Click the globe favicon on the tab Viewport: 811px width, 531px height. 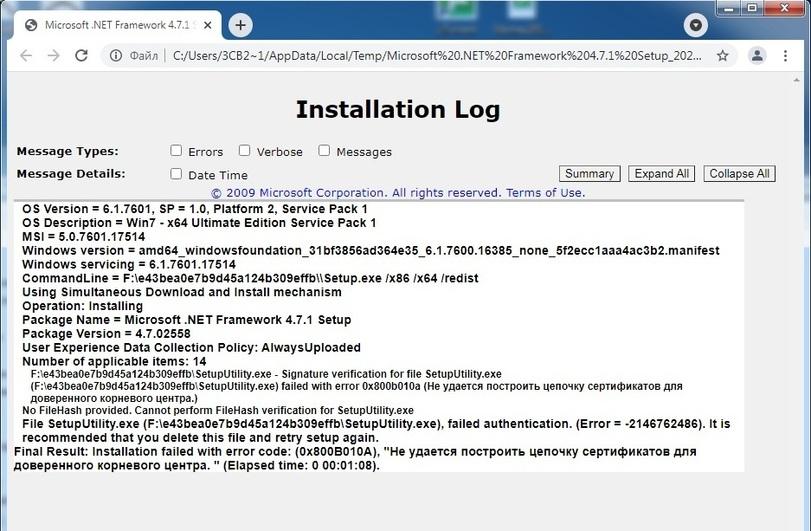pos(31,25)
